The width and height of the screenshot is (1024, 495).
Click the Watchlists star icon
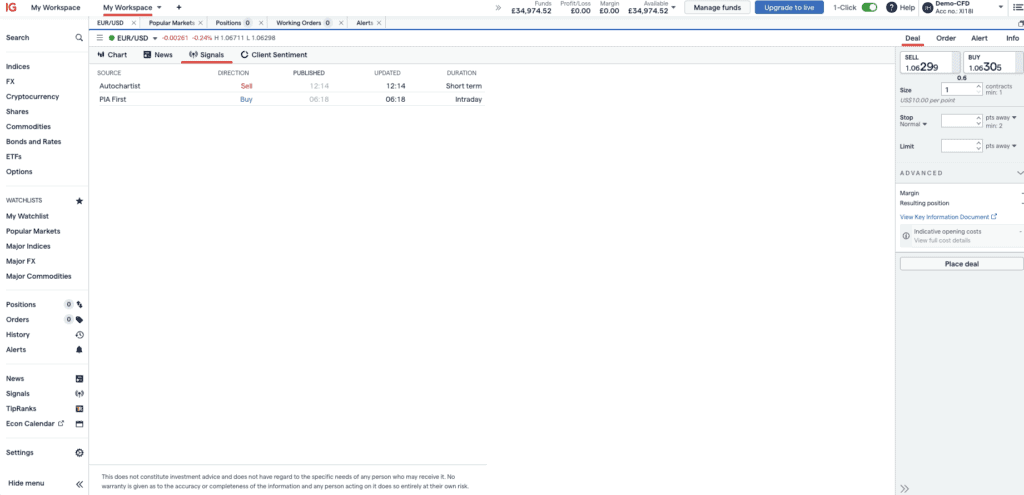[x=80, y=201]
